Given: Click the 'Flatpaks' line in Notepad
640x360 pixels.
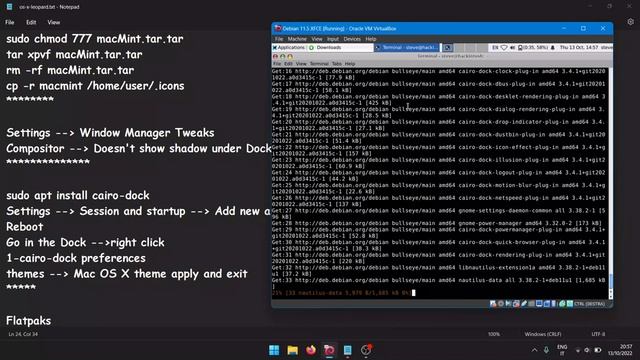Looking at the screenshot, I should click(29, 321).
